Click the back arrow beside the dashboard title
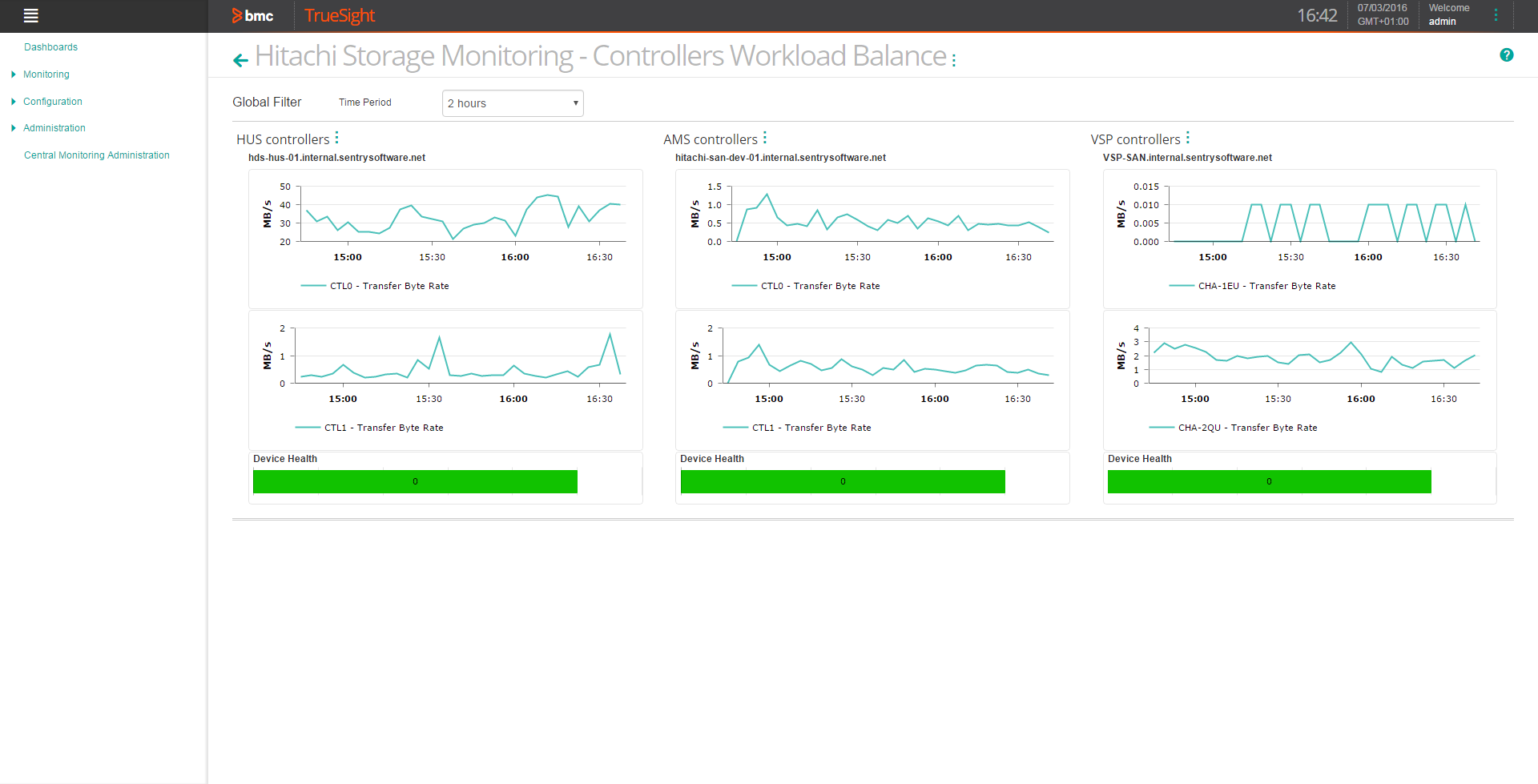This screenshot has width=1538, height=784. pyautogui.click(x=240, y=60)
